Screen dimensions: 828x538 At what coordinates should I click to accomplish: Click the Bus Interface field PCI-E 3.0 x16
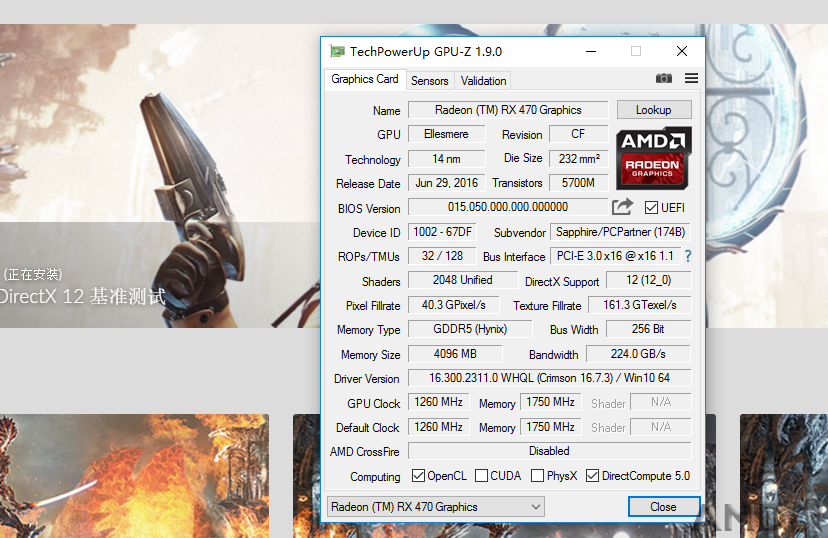click(x=615, y=256)
